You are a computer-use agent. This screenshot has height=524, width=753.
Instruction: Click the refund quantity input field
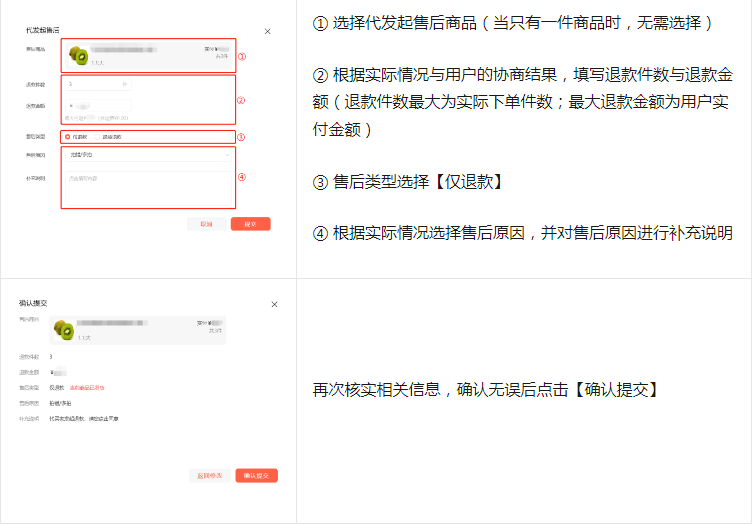tap(98, 85)
